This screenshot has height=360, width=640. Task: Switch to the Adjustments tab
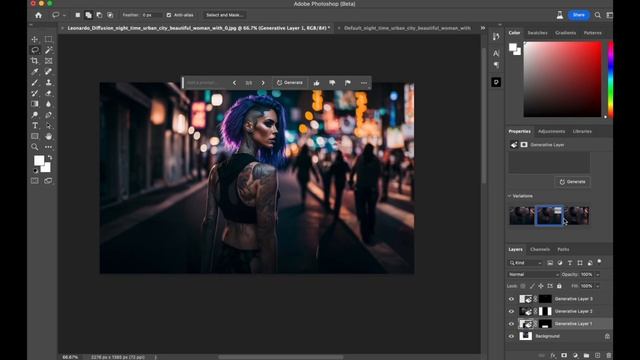coord(551,131)
